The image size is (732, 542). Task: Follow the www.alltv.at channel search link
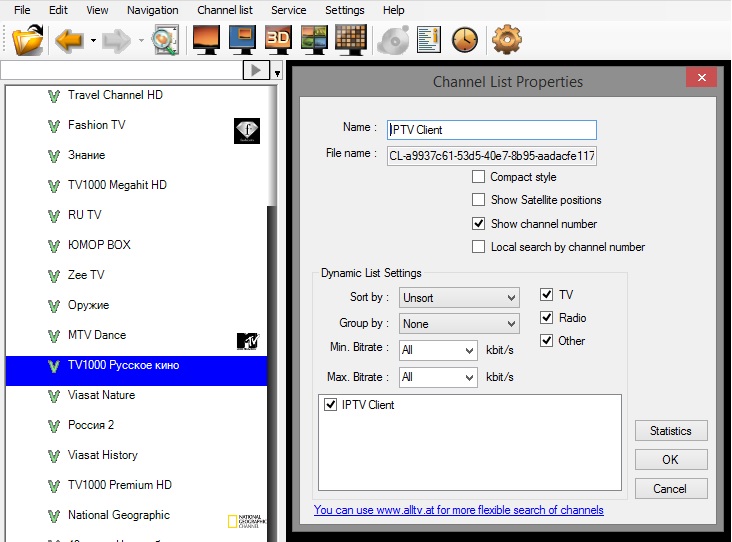tap(458, 510)
